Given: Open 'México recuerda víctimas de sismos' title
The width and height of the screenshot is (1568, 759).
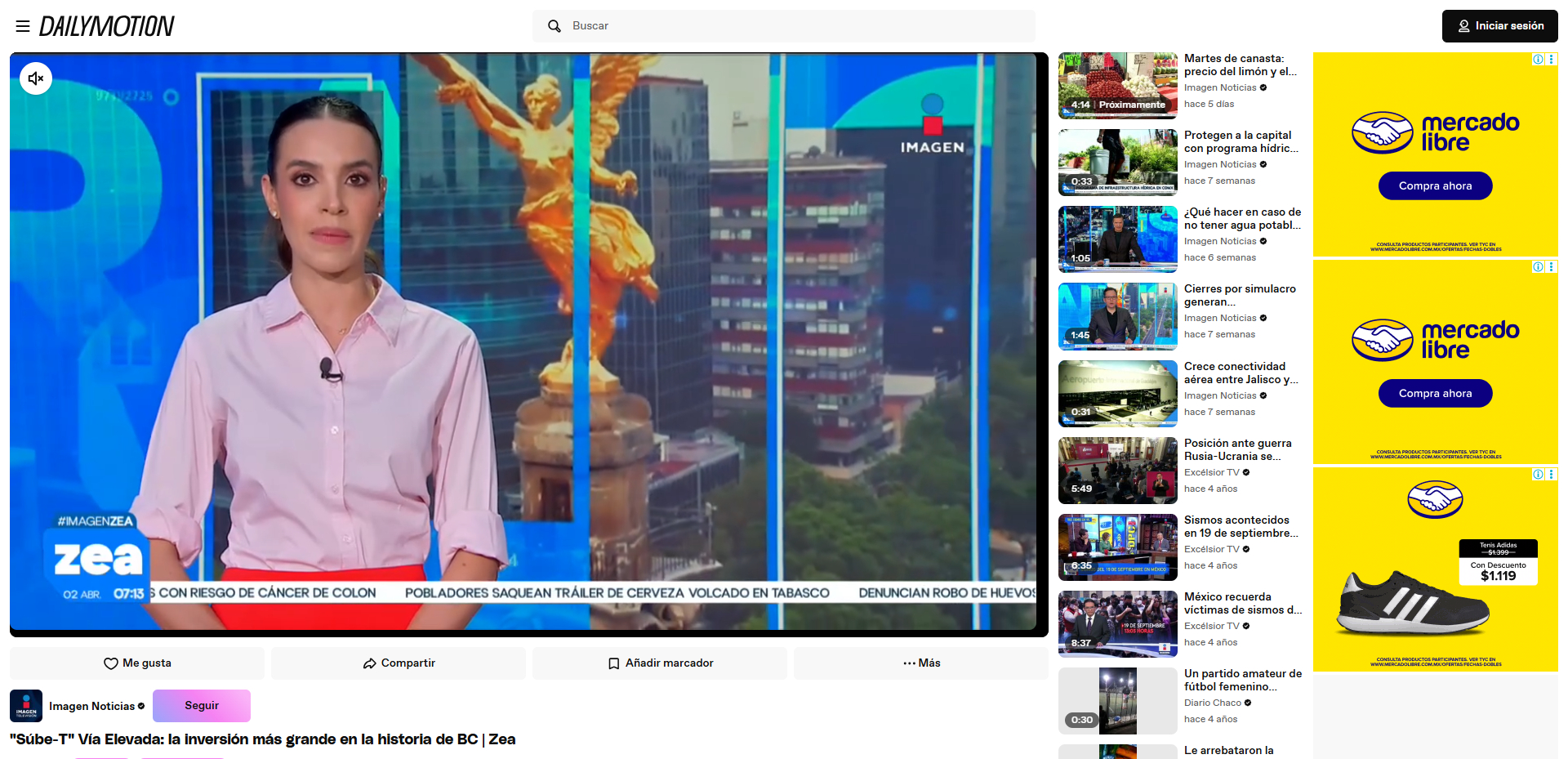Looking at the screenshot, I should pos(1243,604).
